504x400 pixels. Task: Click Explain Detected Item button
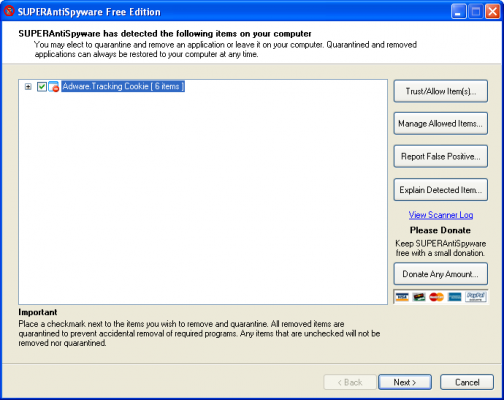[441, 190]
